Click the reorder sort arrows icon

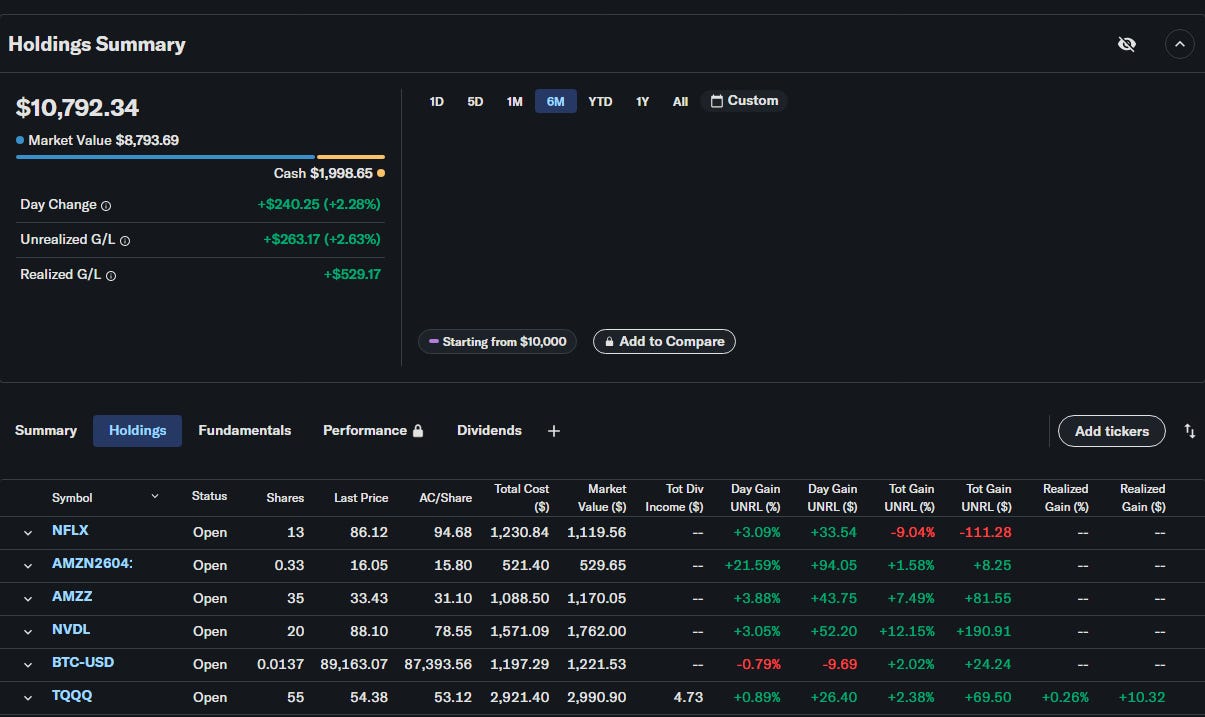[x=1190, y=431]
